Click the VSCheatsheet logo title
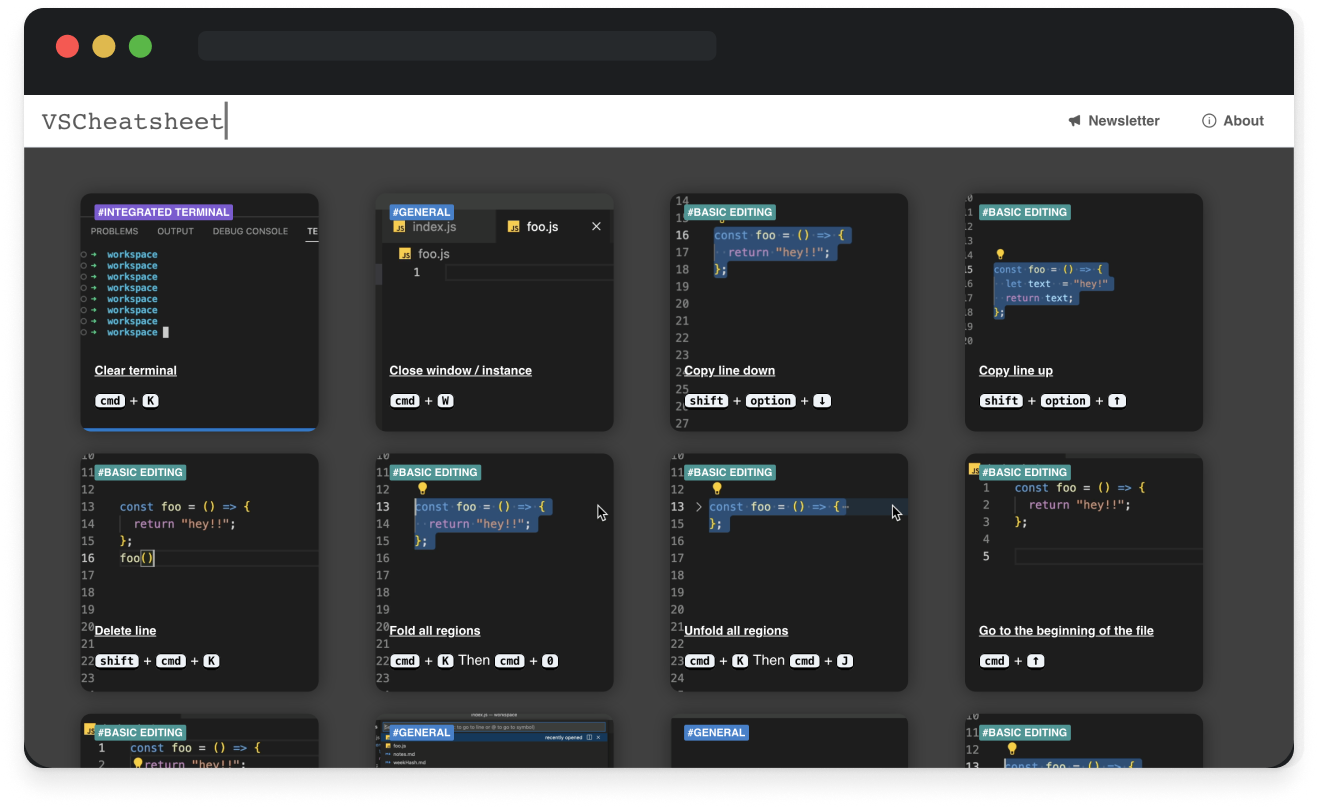 (x=132, y=121)
